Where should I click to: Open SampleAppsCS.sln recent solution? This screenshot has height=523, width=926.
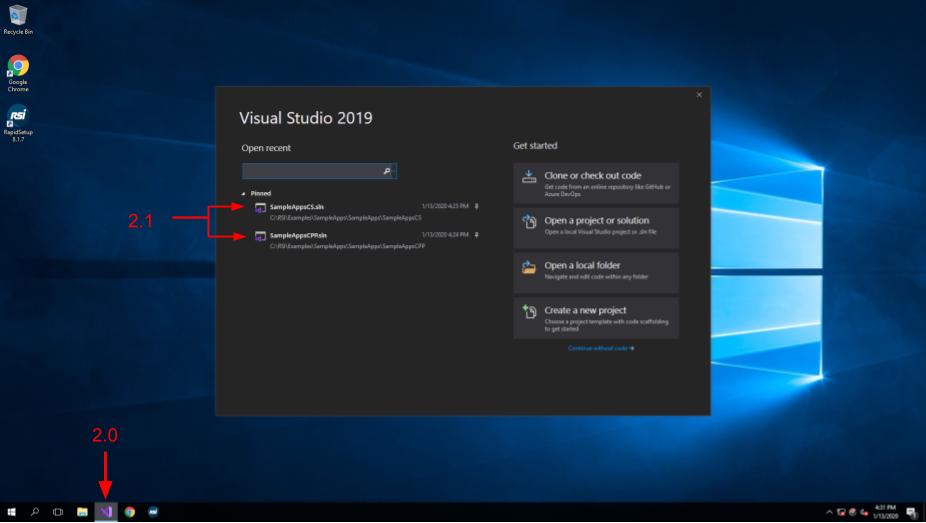tap(366, 212)
